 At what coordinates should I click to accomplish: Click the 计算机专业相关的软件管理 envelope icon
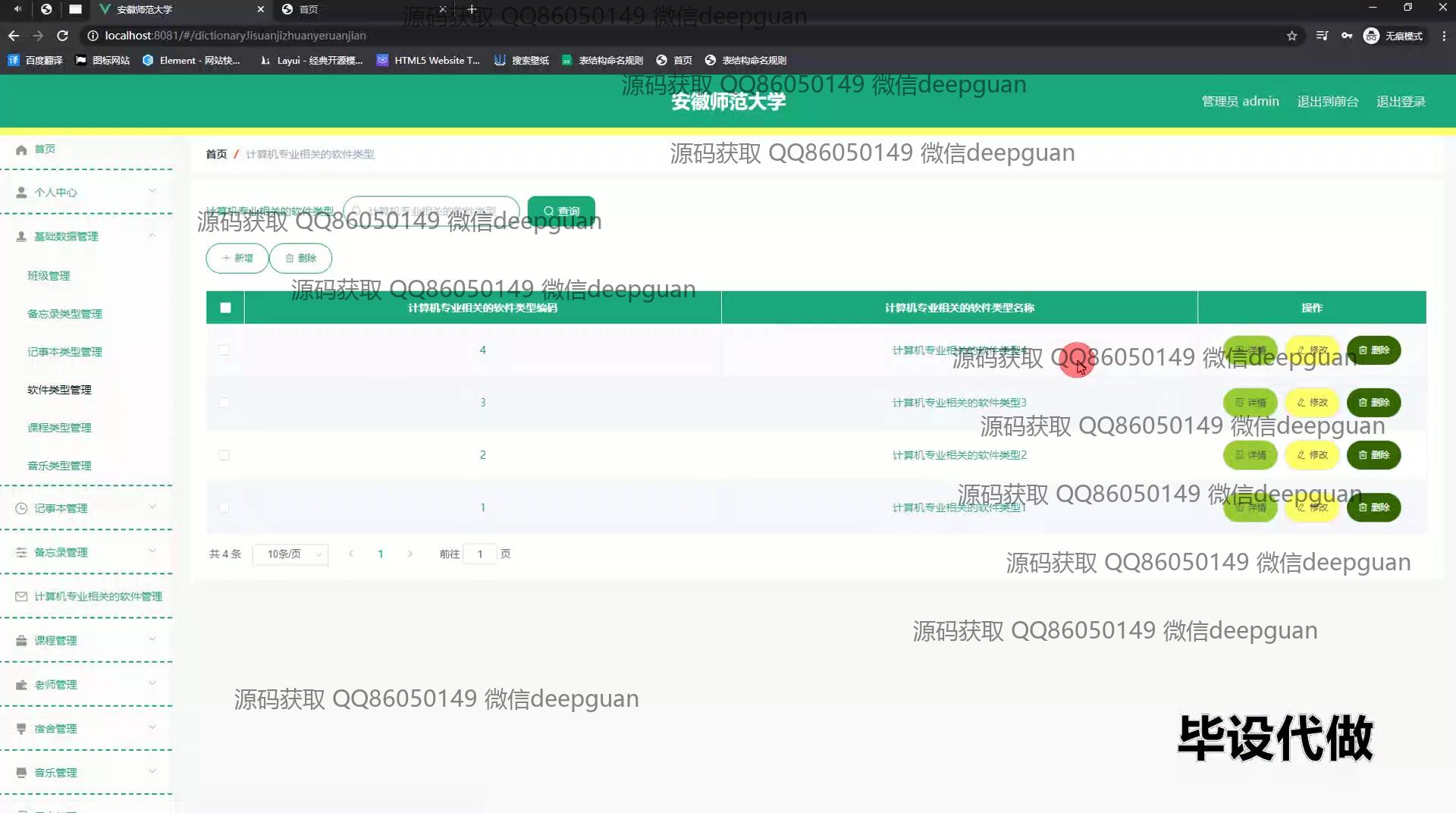pyautogui.click(x=21, y=597)
